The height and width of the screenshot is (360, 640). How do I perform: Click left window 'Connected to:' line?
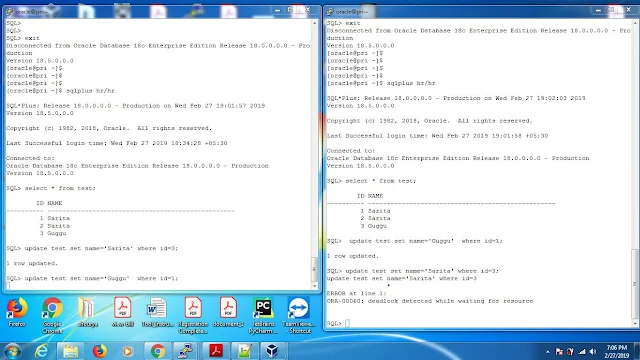pos(30,158)
